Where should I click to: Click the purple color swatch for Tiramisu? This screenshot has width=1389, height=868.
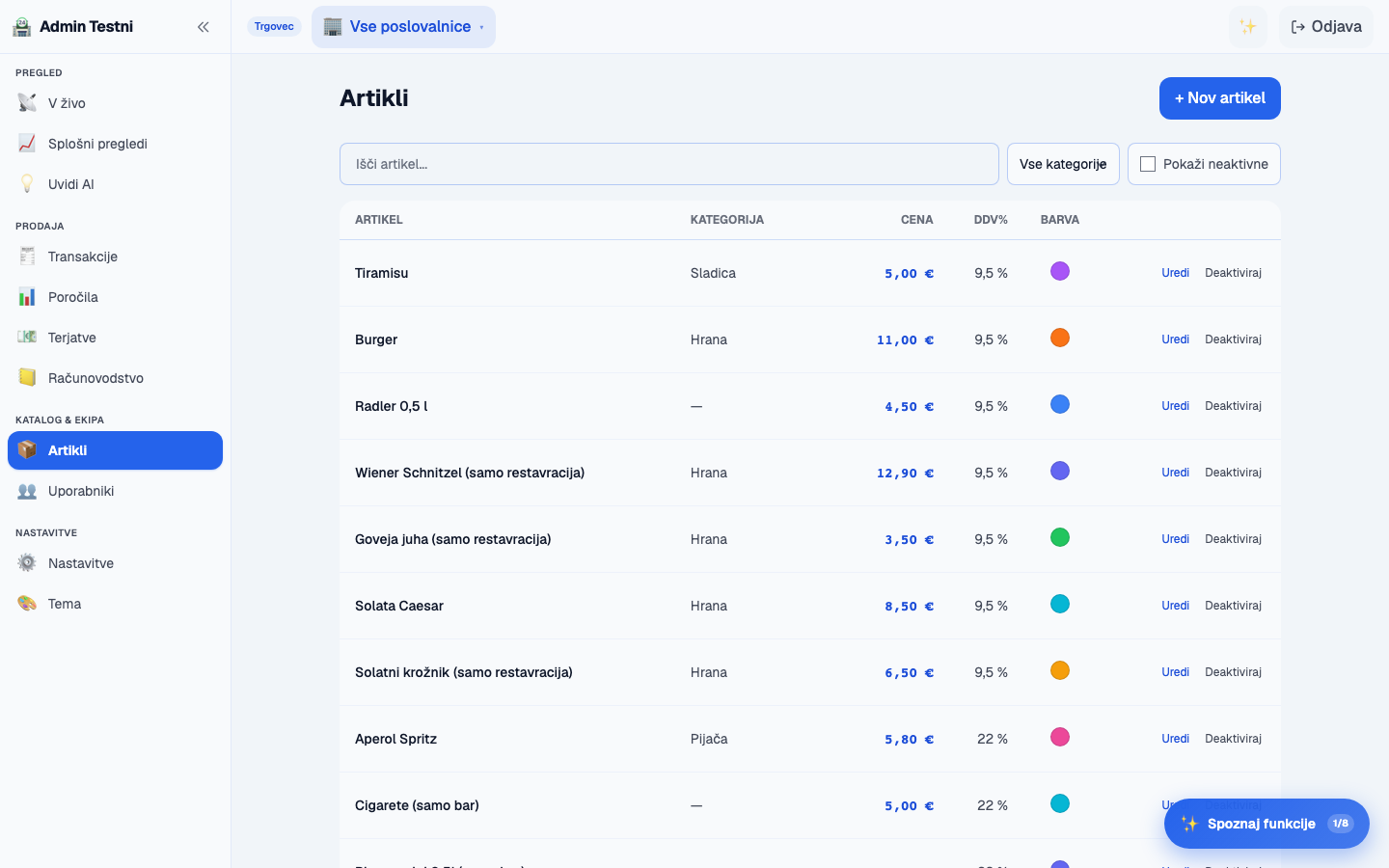click(1060, 271)
